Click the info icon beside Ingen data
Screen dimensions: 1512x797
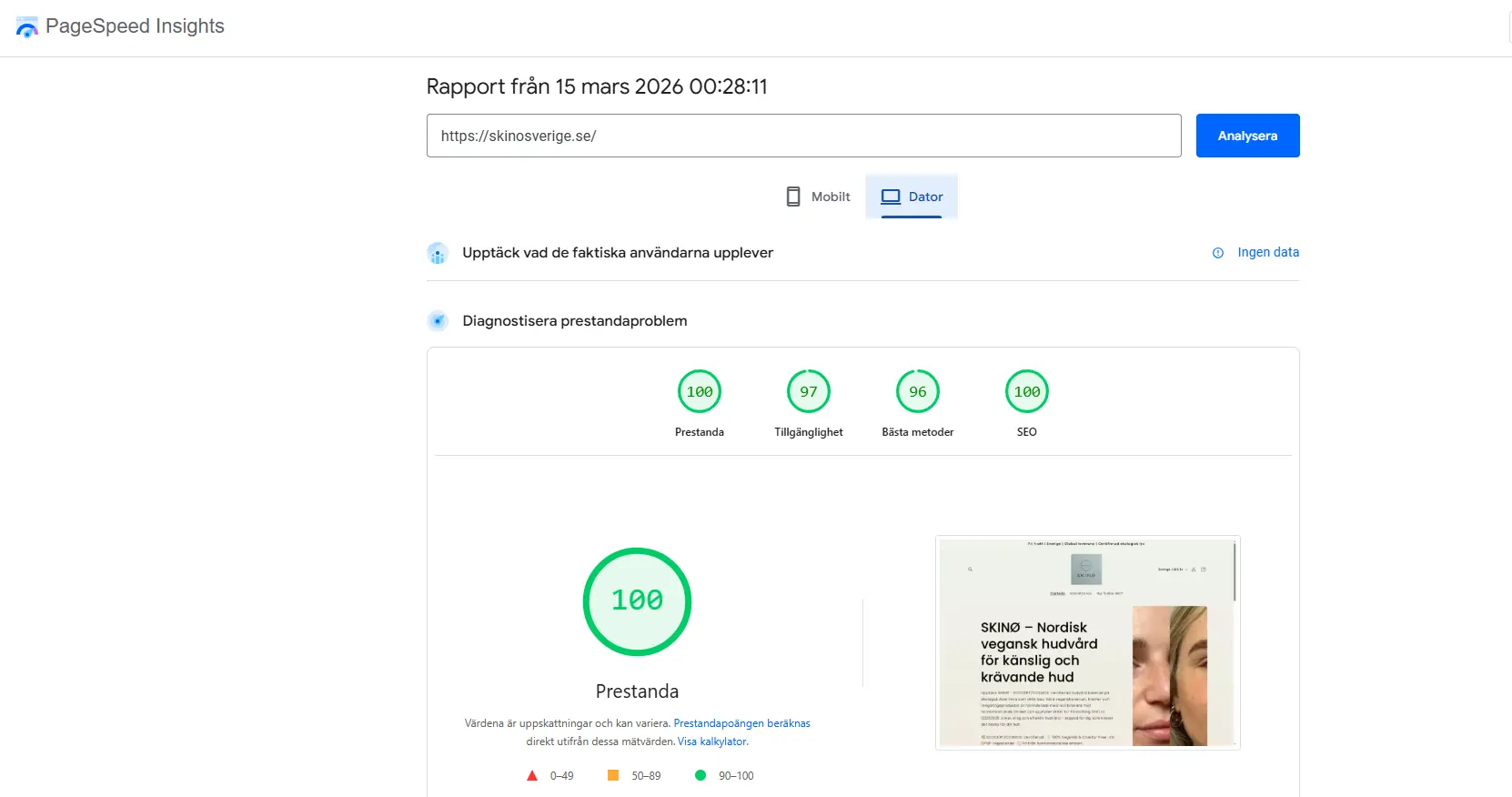point(1218,253)
